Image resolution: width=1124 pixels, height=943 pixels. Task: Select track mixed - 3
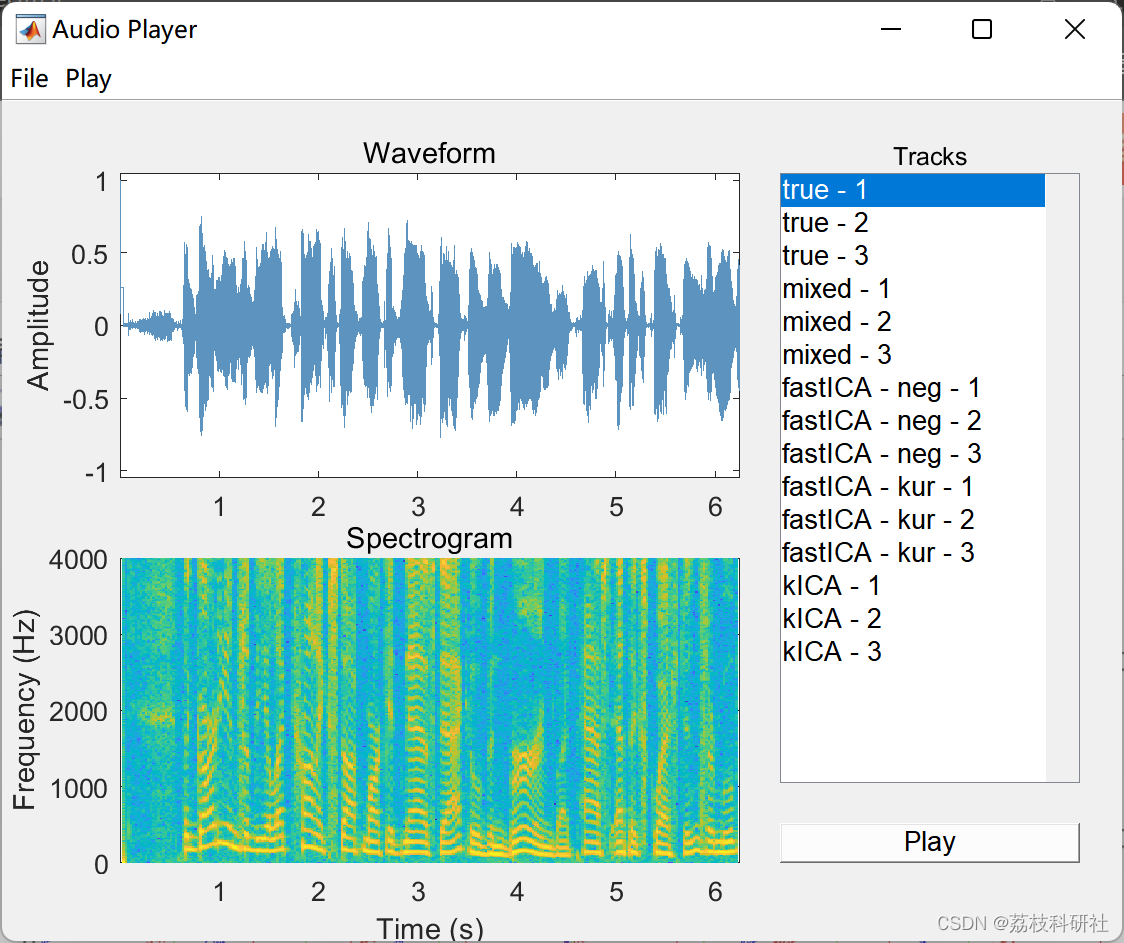point(913,355)
